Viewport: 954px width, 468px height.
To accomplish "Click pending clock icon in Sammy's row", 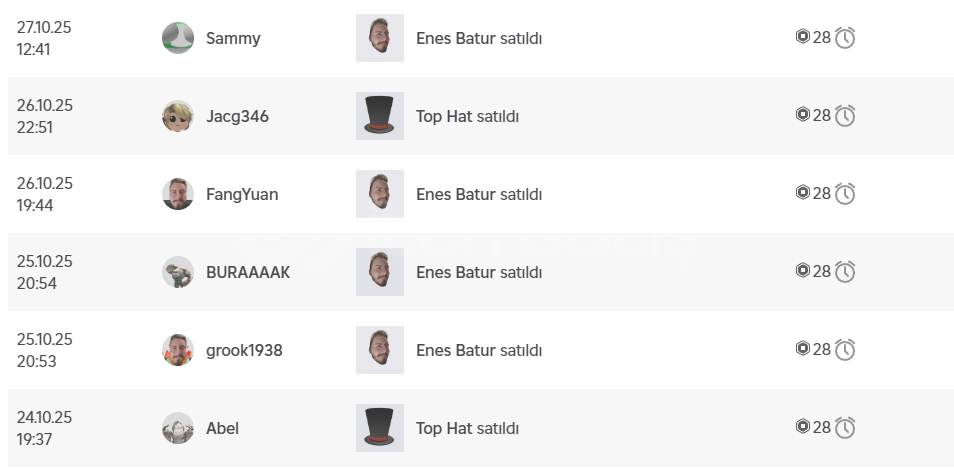I will (845, 38).
